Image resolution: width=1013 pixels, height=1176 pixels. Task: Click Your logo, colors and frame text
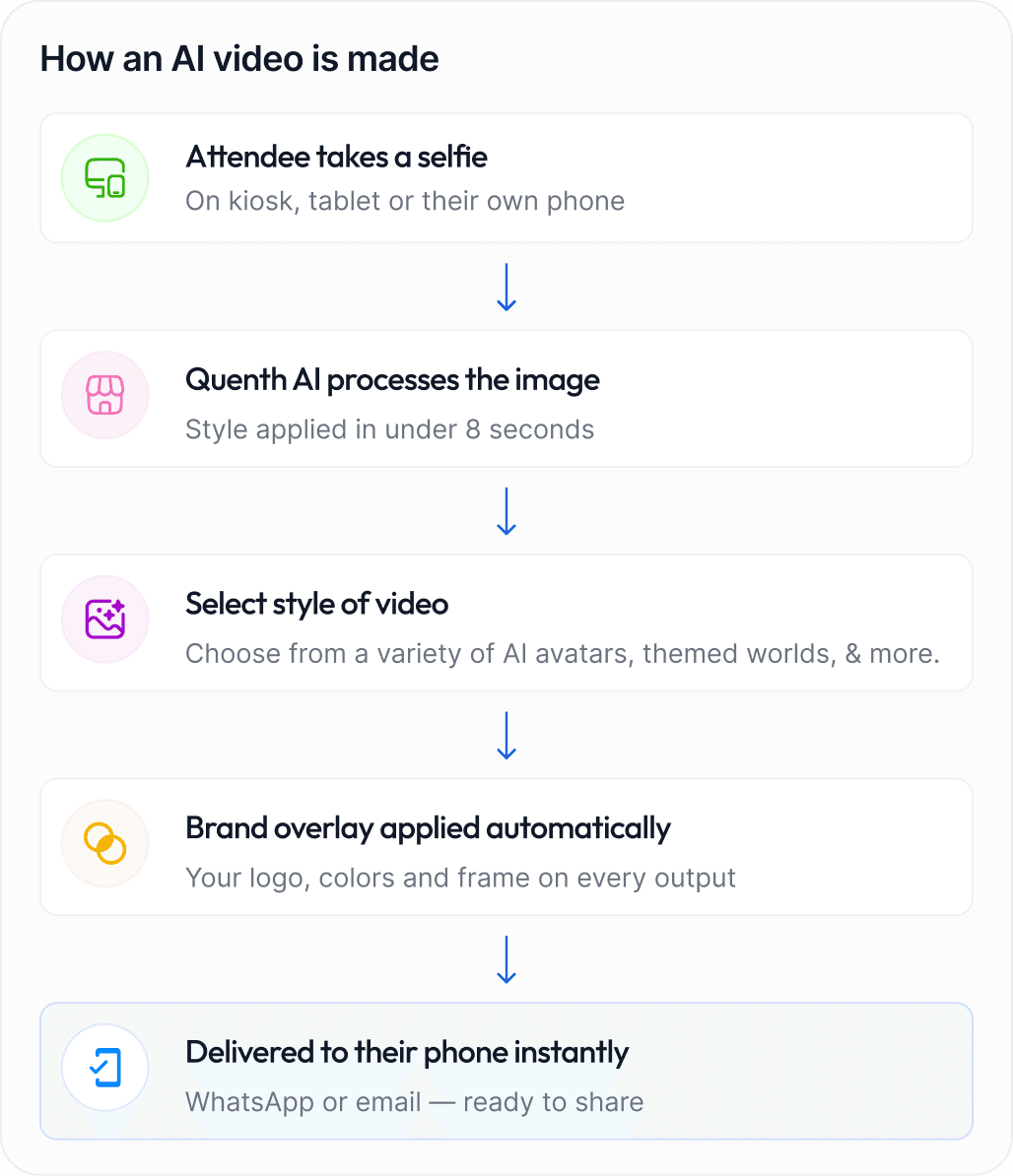point(460,879)
